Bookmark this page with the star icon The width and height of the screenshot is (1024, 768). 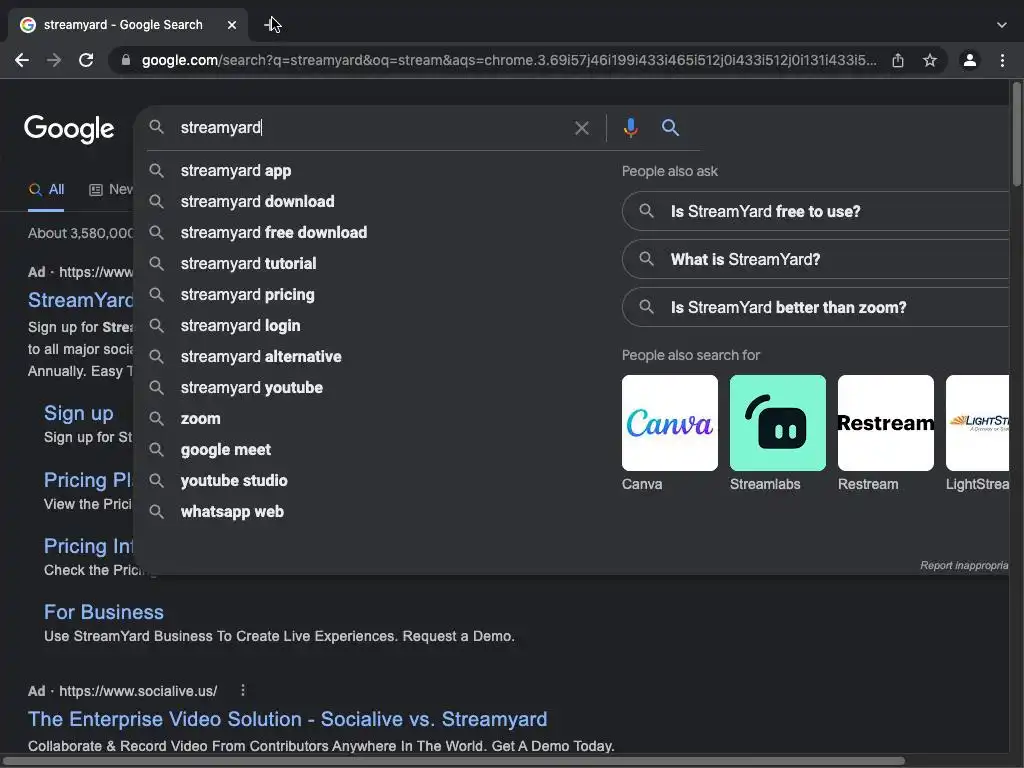click(930, 60)
